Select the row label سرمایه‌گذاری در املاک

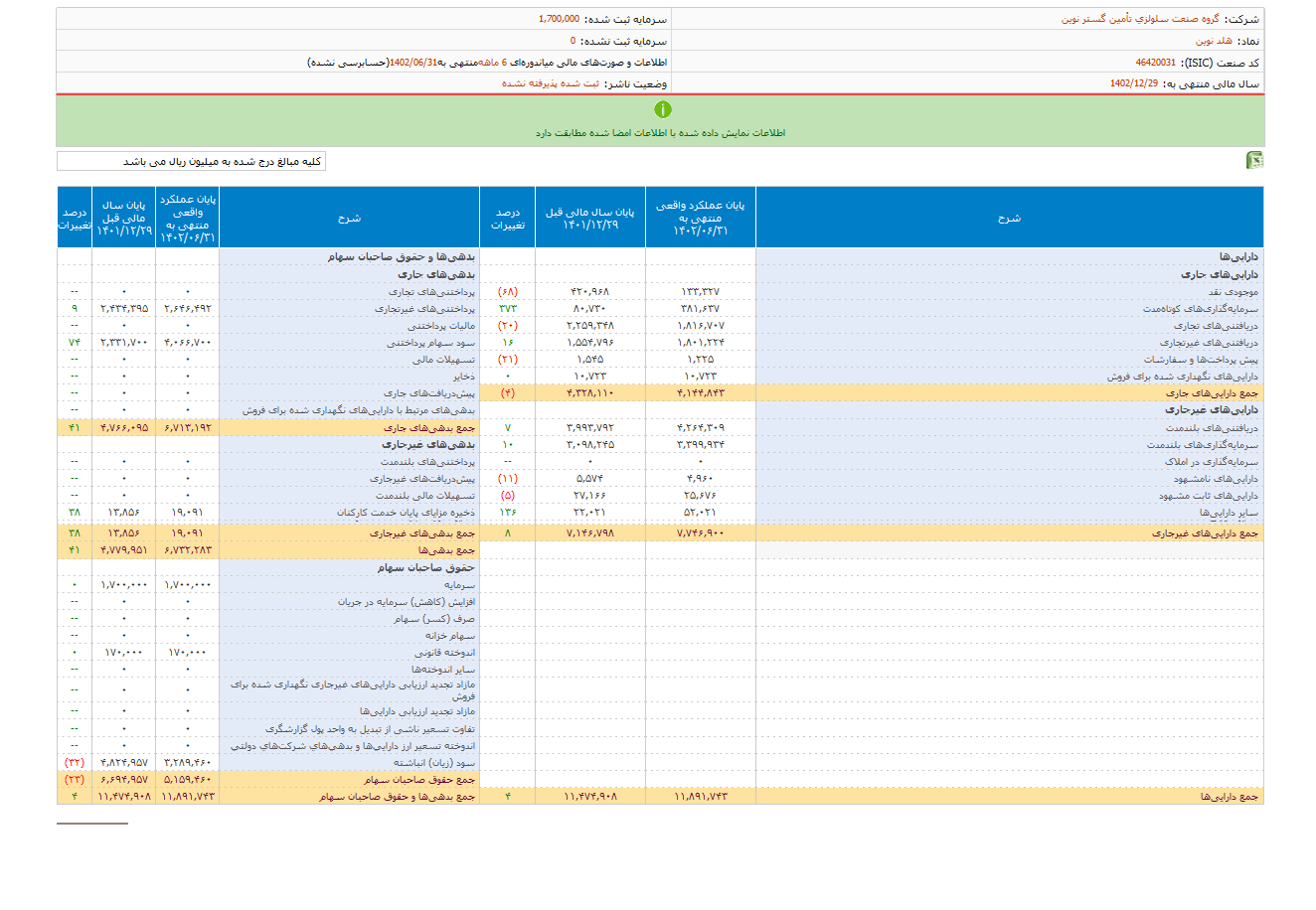(1212, 462)
